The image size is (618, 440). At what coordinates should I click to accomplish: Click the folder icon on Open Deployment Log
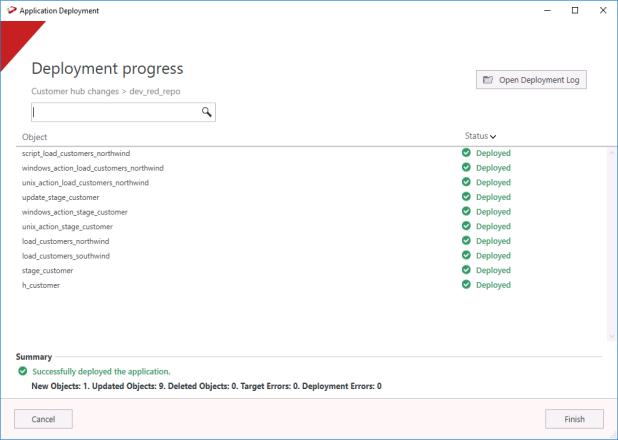pyautogui.click(x=488, y=80)
